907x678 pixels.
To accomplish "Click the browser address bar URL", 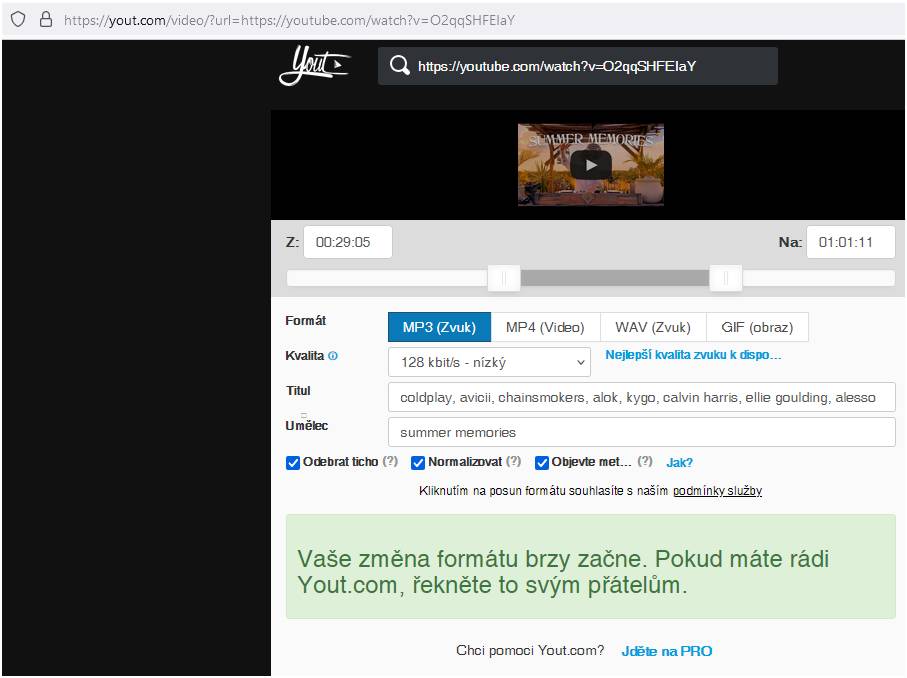I will pos(289,20).
